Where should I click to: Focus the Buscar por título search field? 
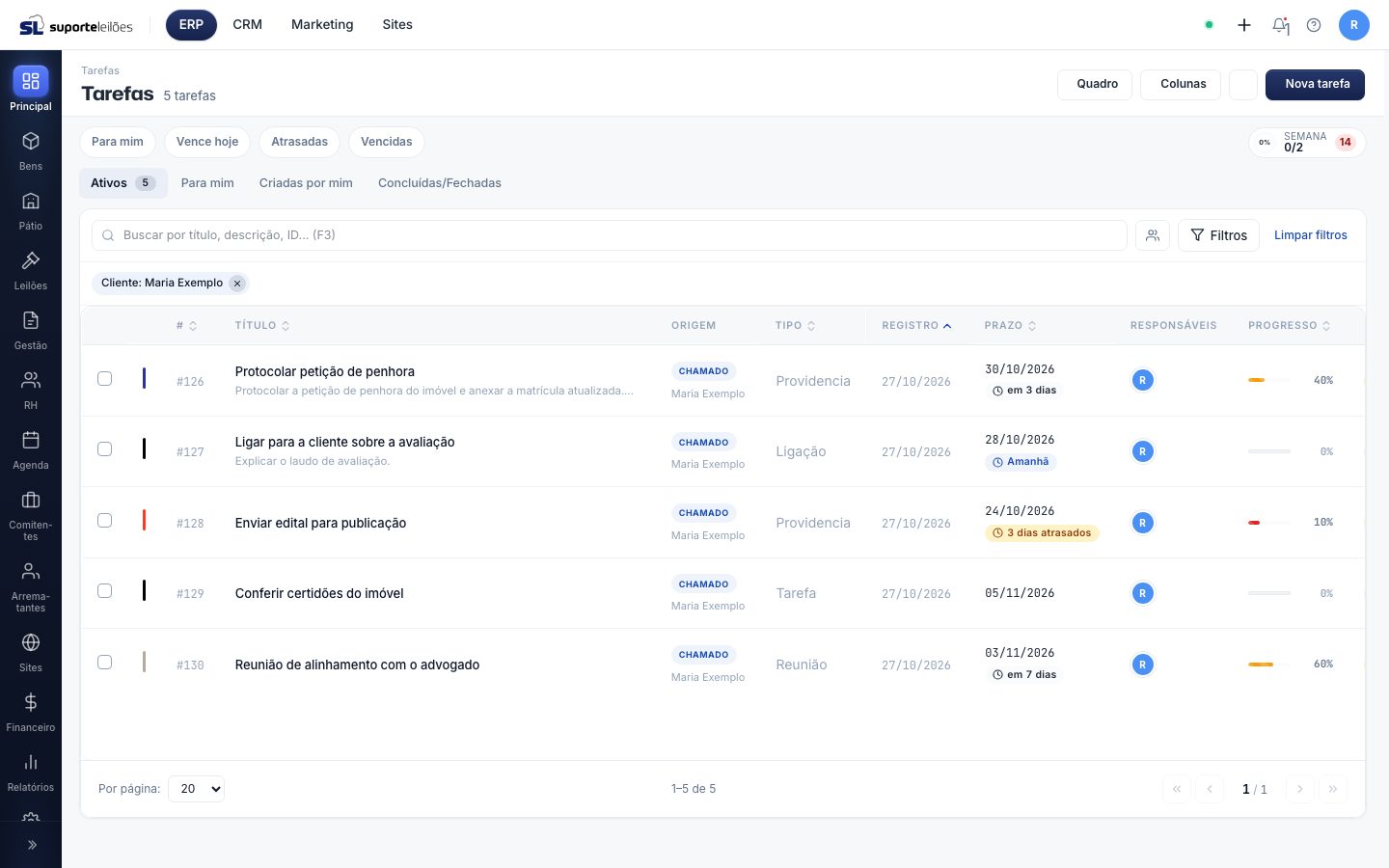(610, 235)
